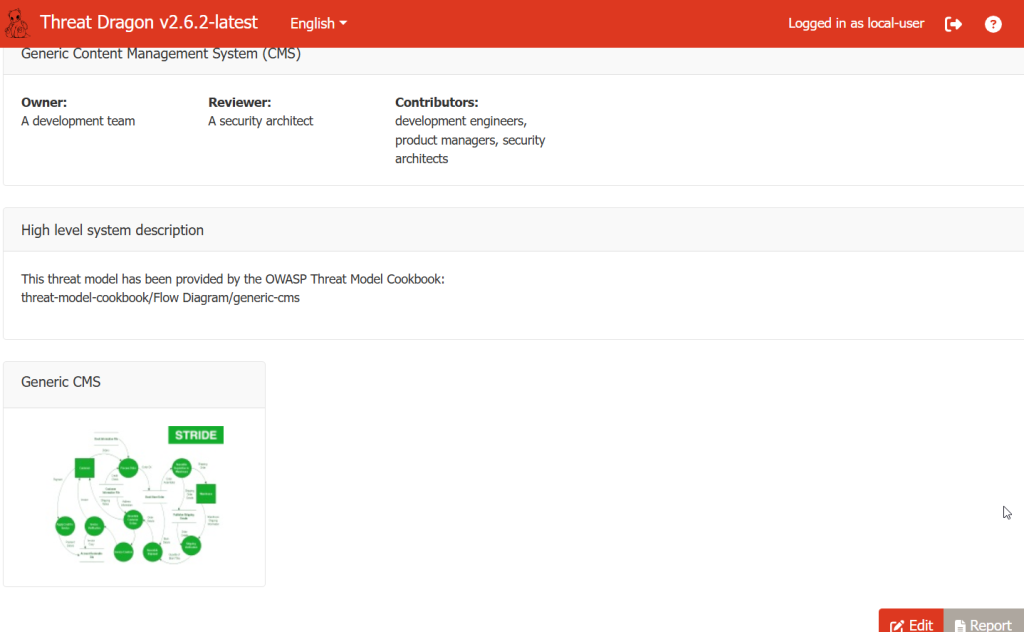
Task: Click the 'threat-model-cookbook/Flow Diagram/generic-cms' text
Action: 160,298
